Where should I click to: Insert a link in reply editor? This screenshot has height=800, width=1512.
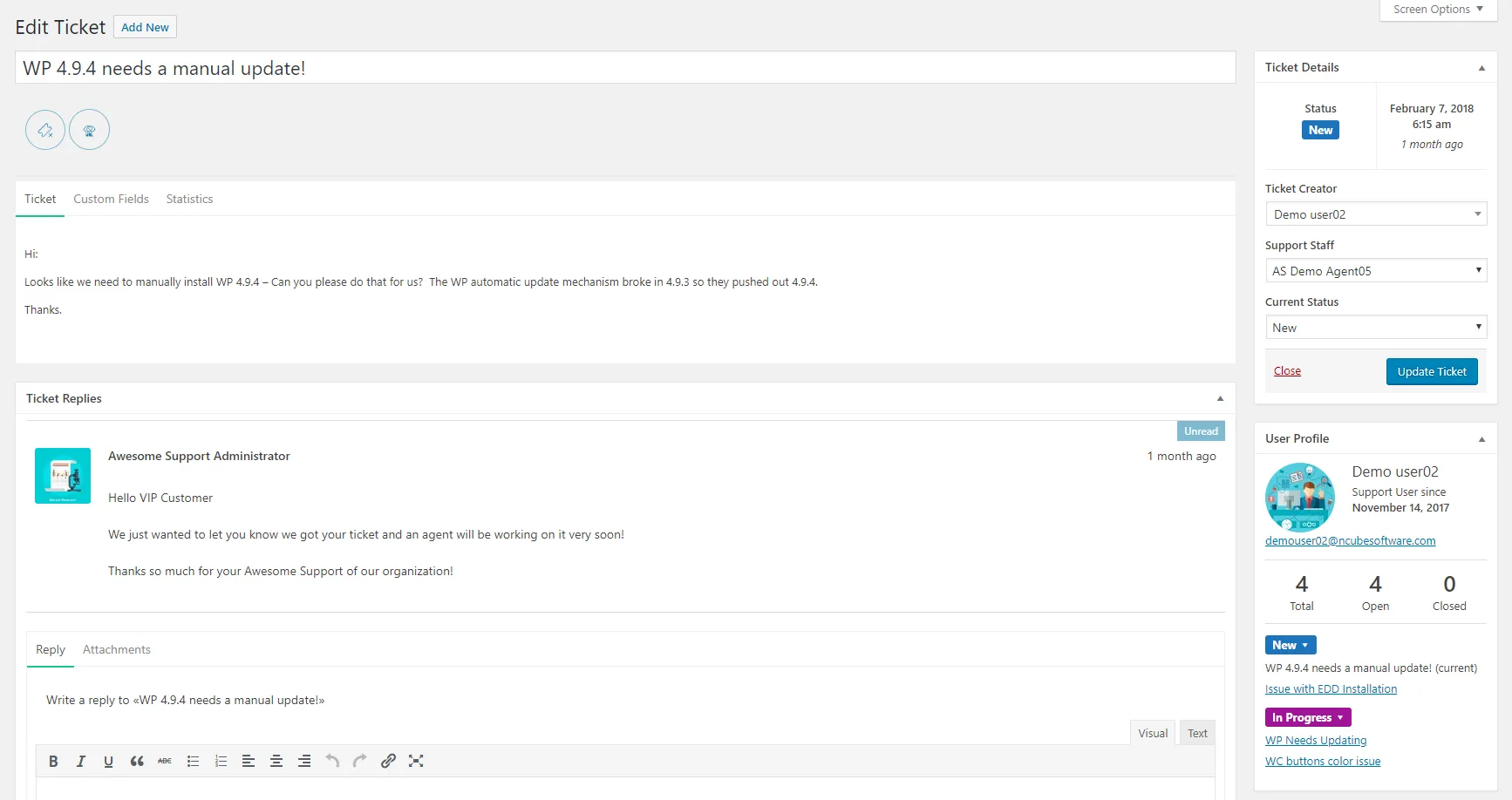tap(388, 761)
